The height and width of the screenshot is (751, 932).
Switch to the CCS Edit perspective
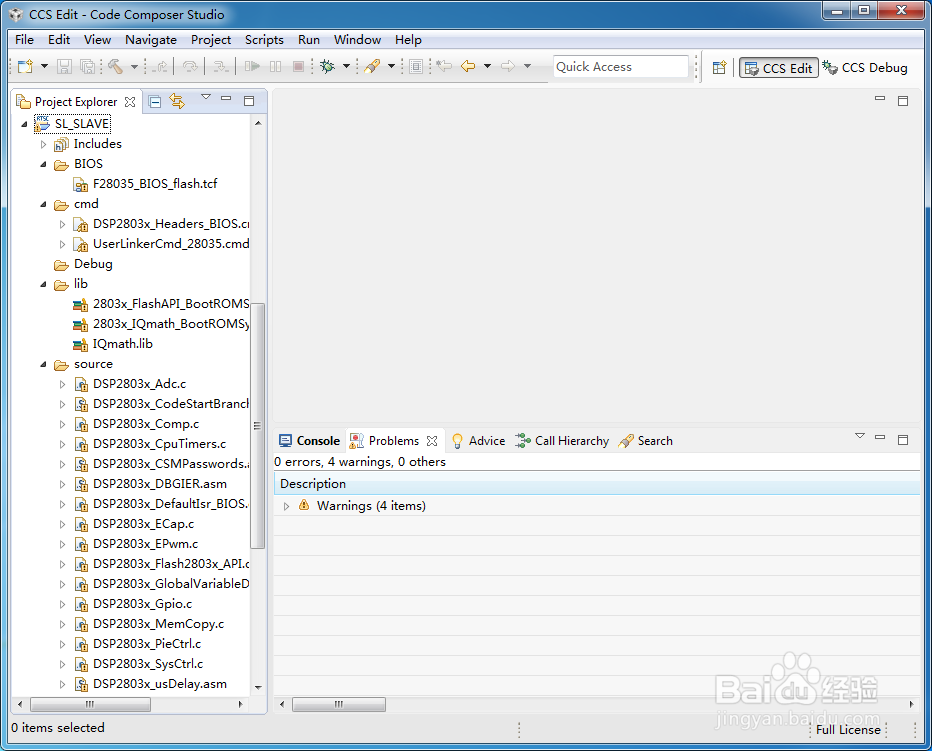click(779, 68)
